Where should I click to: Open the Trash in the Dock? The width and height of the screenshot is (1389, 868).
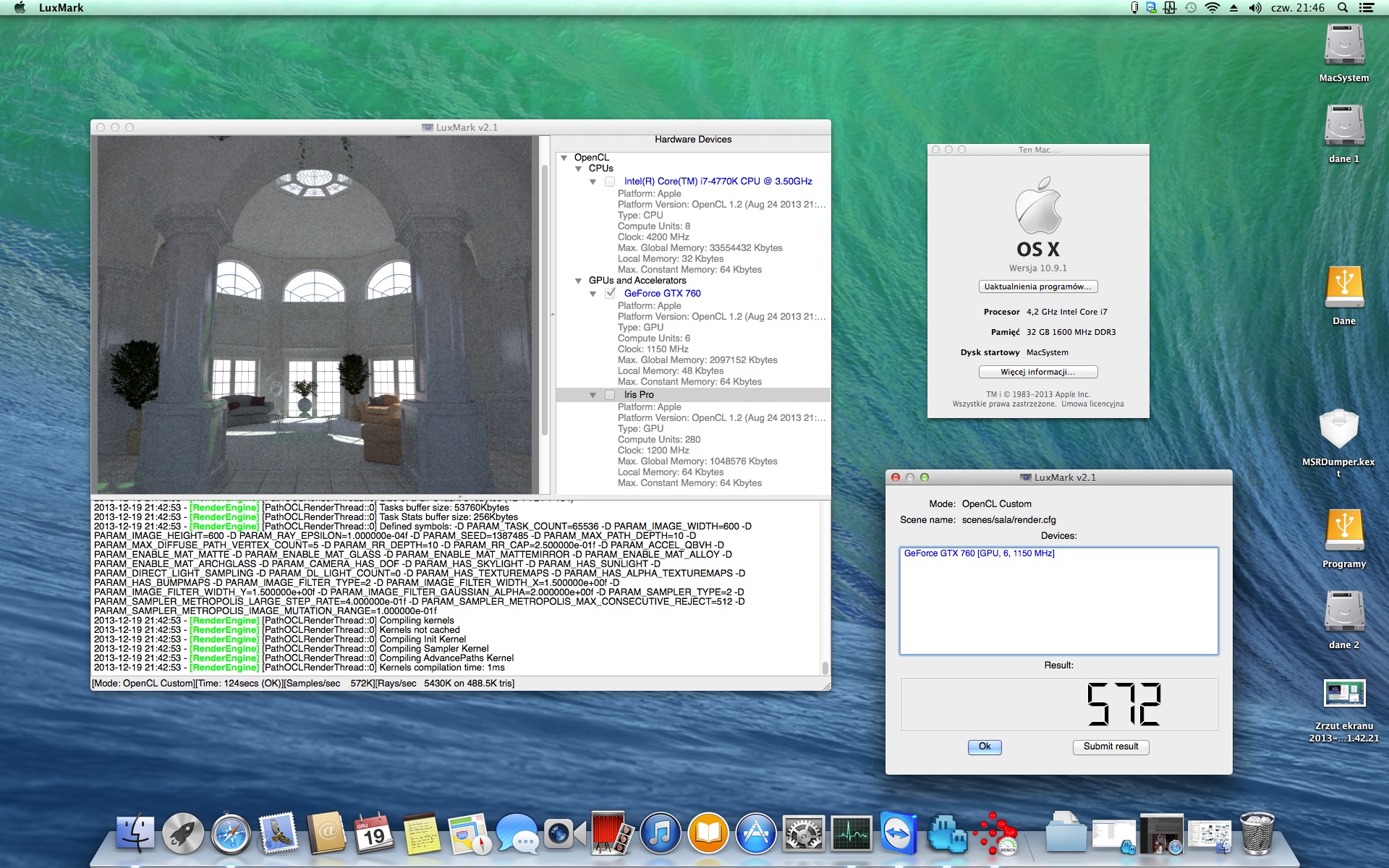point(1257,833)
